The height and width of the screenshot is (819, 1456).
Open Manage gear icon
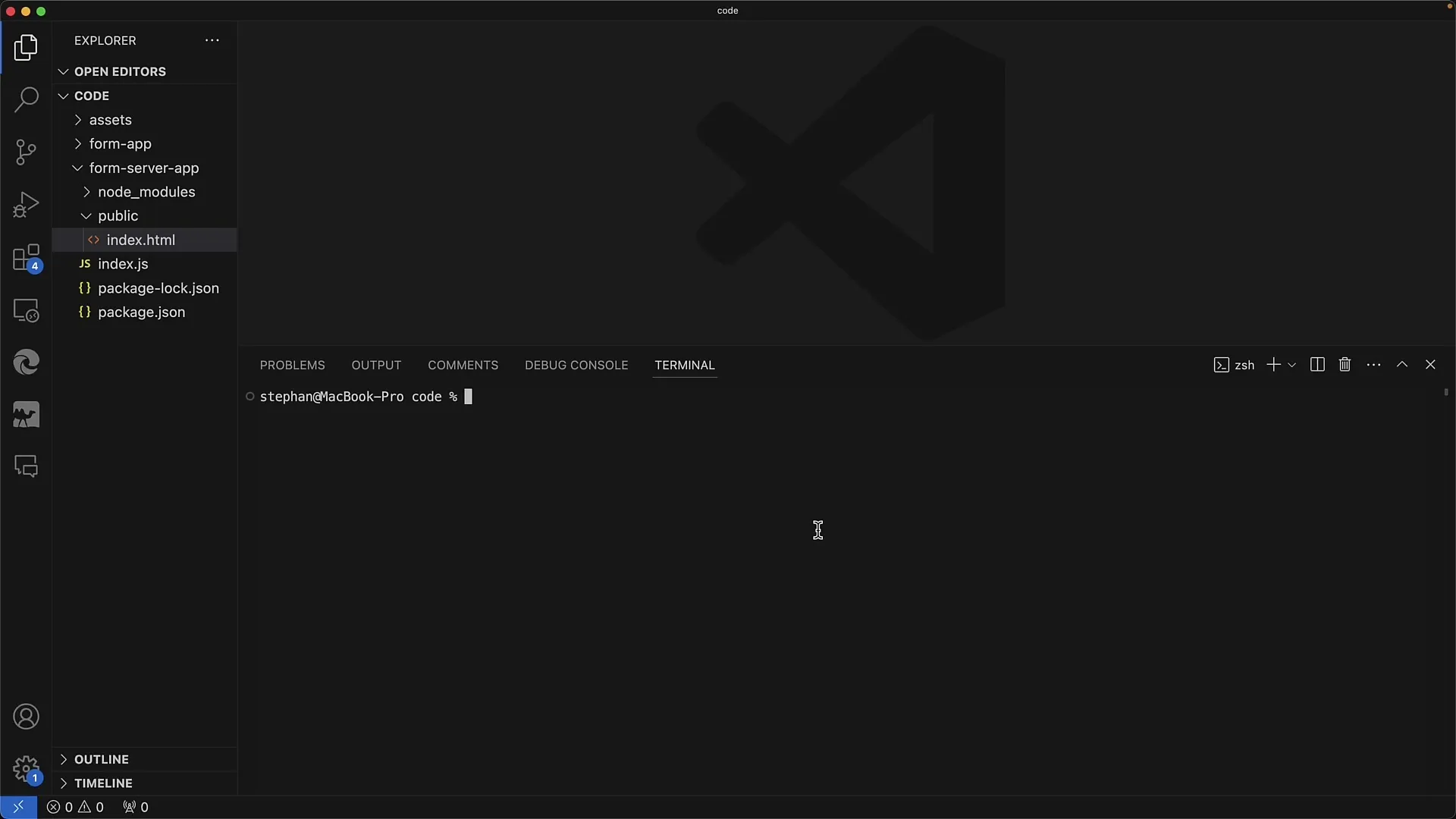tap(26, 769)
